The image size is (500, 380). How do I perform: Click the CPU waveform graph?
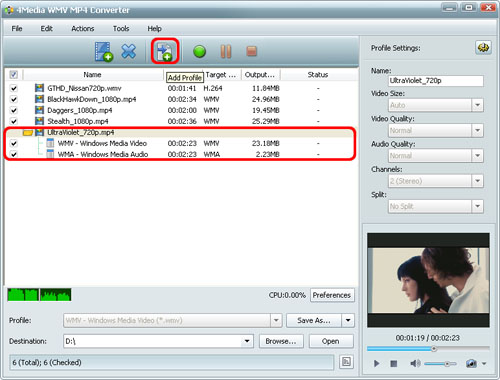[39, 295]
